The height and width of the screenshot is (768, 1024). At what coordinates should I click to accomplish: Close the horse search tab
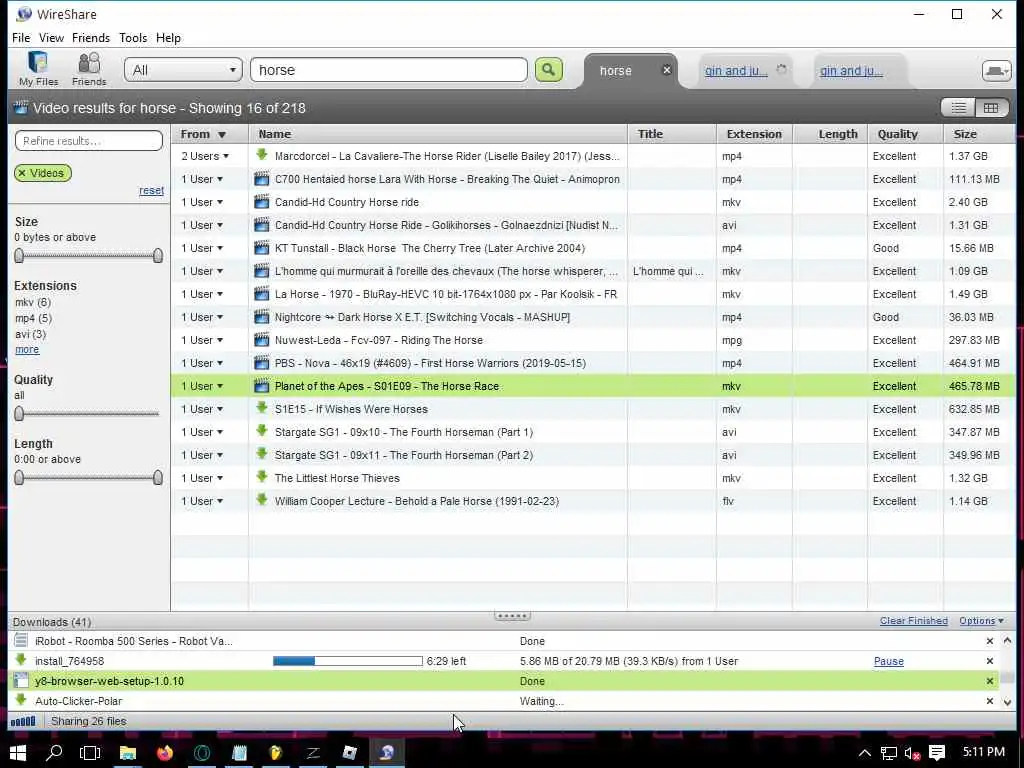pyautogui.click(x=666, y=70)
